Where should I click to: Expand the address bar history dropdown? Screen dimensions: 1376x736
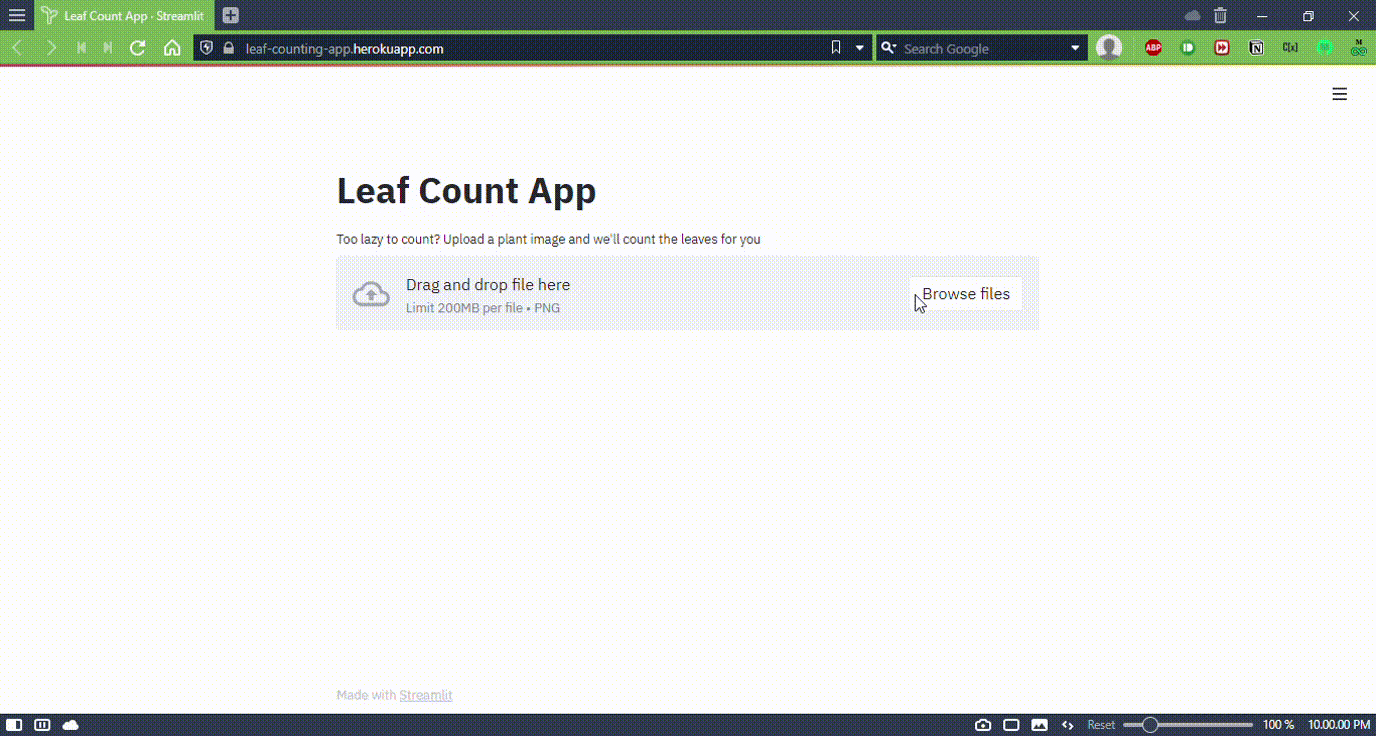click(859, 48)
